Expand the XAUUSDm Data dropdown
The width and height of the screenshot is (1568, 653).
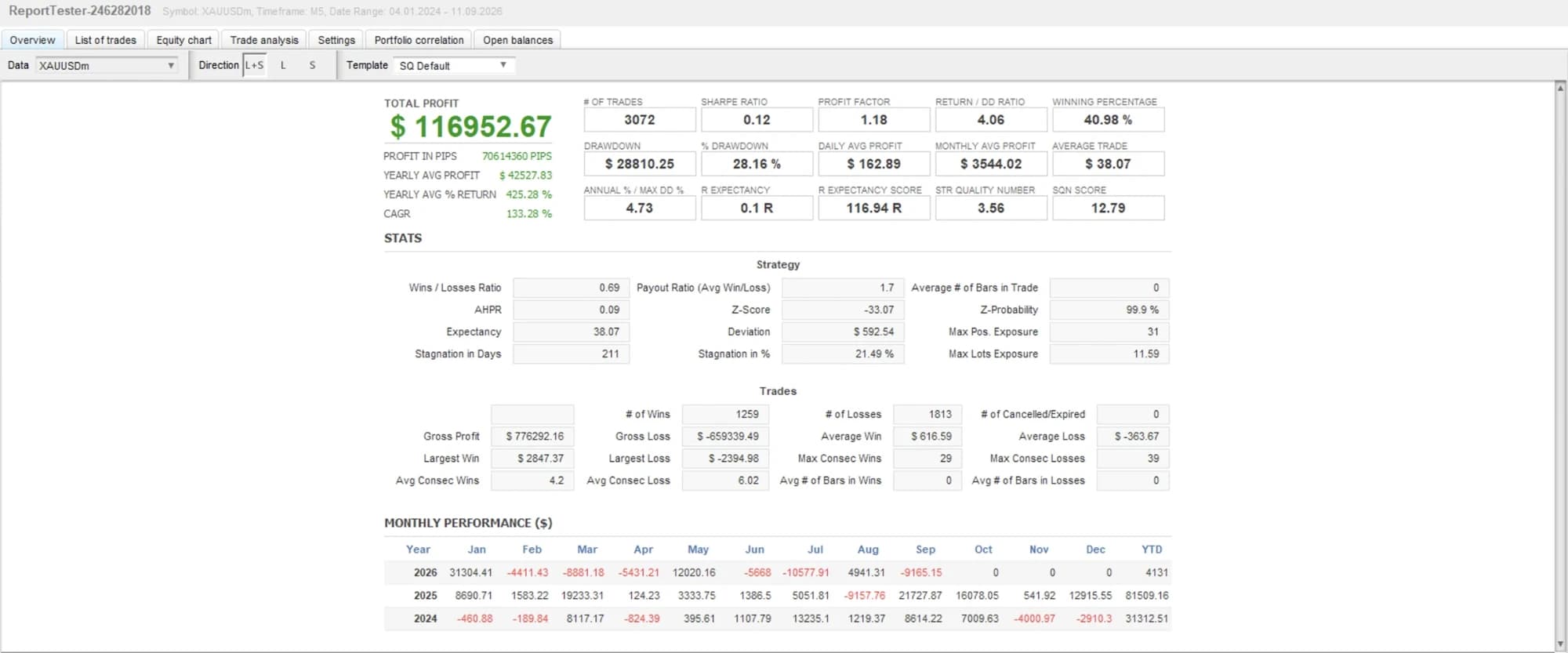pos(107,66)
